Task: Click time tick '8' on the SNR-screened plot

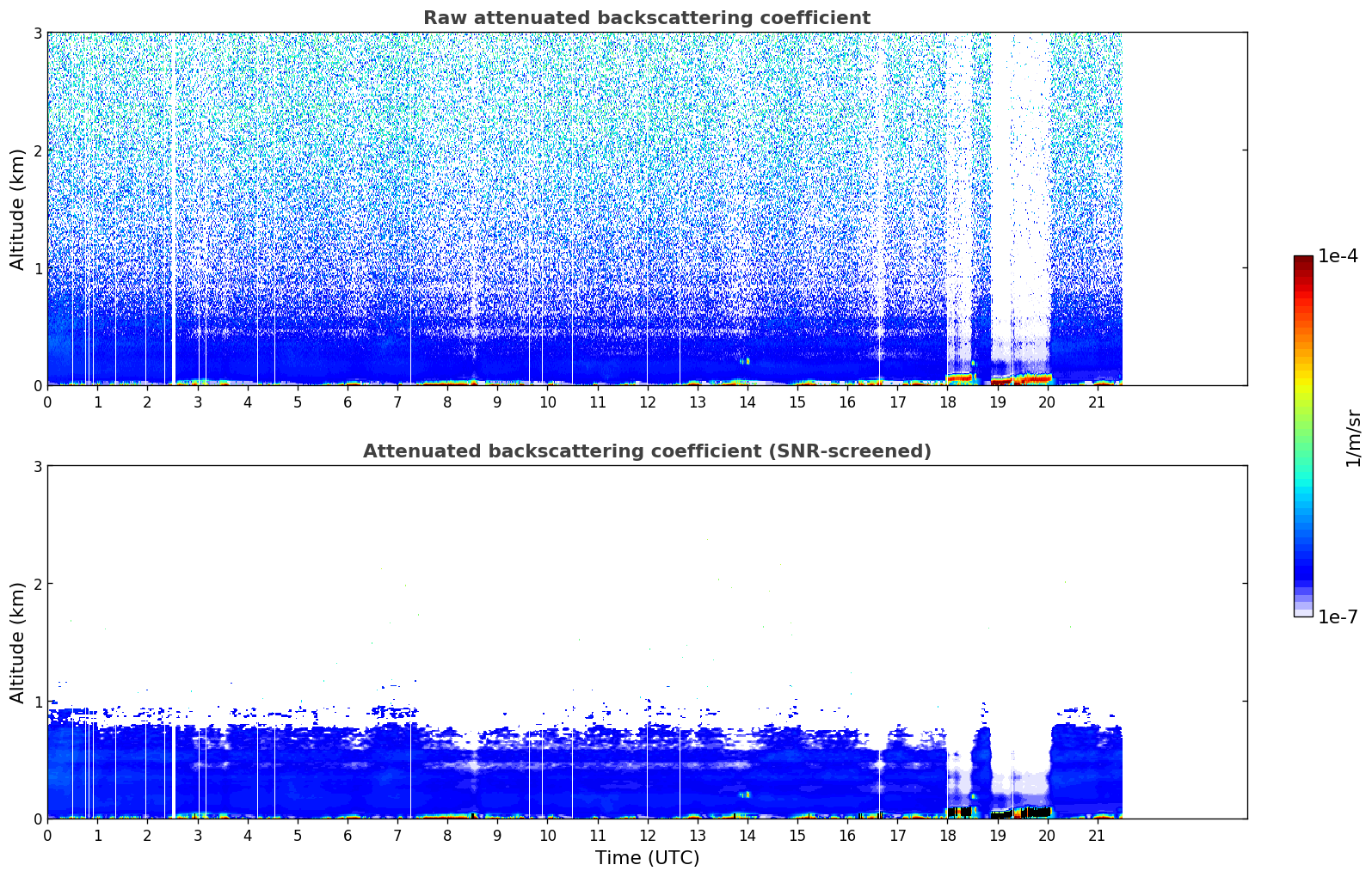Action: pos(447,835)
